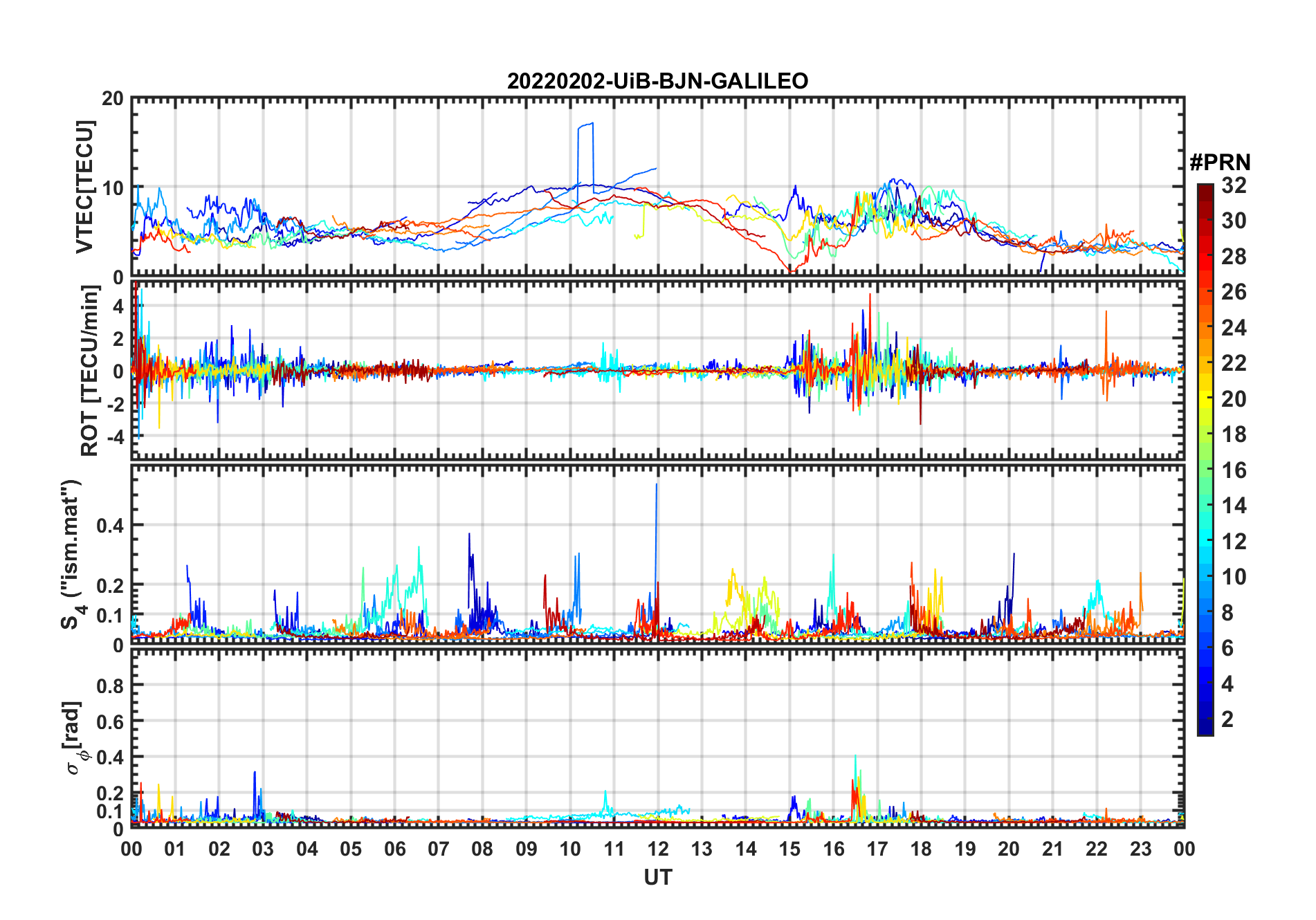The height and width of the screenshot is (920, 1316).
Task: Click the "18" hour tick on the UT axis
Action: pyautogui.click(x=921, y=849)
